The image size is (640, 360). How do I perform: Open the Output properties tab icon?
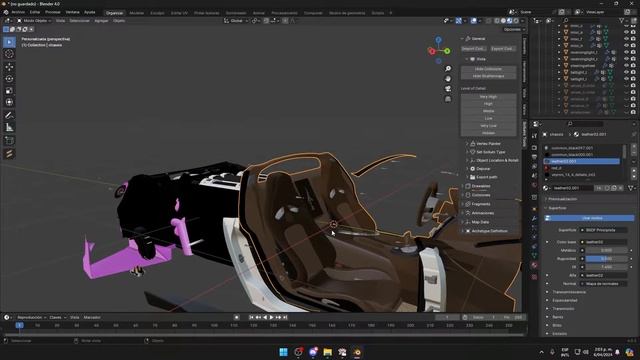534,157
